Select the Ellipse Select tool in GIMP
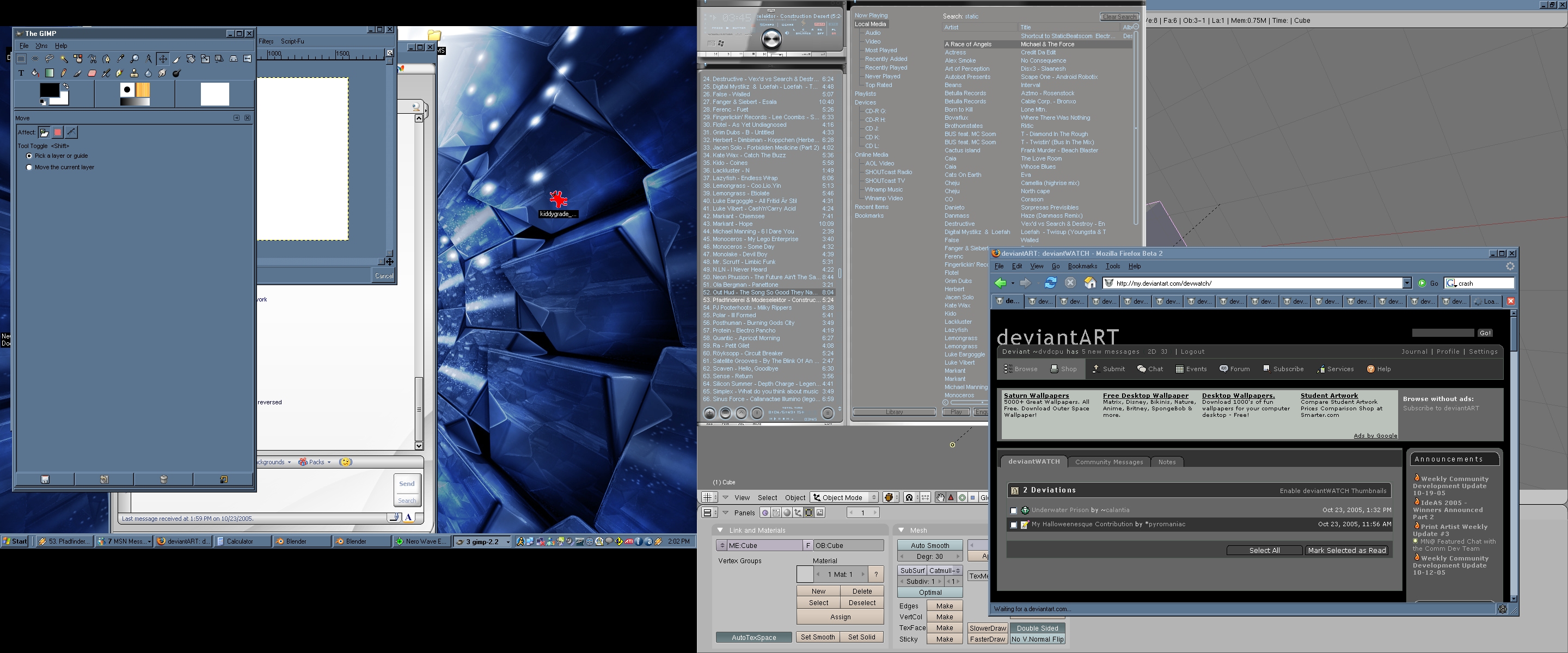The width and height of the screenshot is (1568, 653). pyautogui.click(x=35, y=59)
